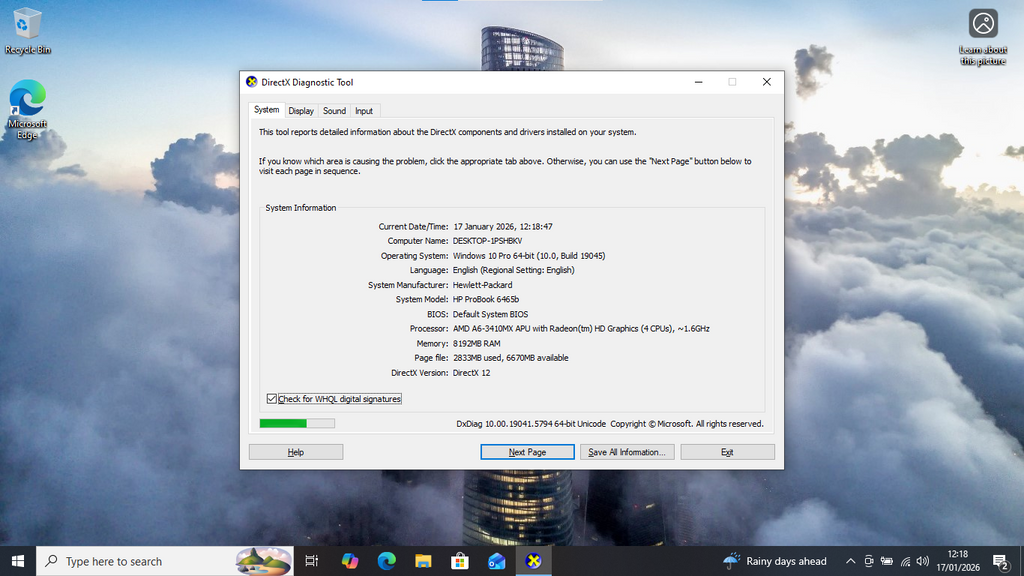Uncheck 'Check for WHQL digital signatures'
The width and height of the screenshot is (1024, 576).
coord(272,399)
